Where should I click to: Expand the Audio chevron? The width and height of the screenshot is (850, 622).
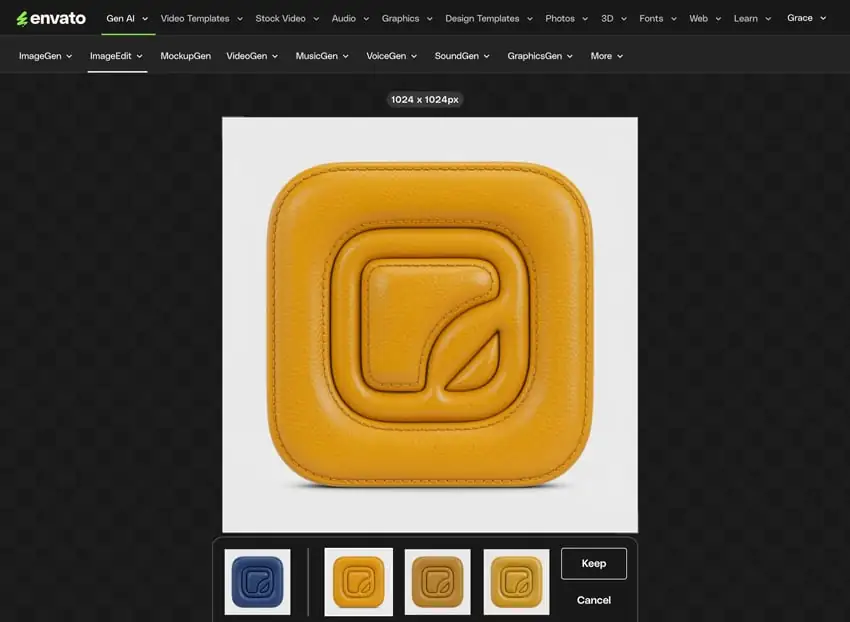[x=366, y=19]
